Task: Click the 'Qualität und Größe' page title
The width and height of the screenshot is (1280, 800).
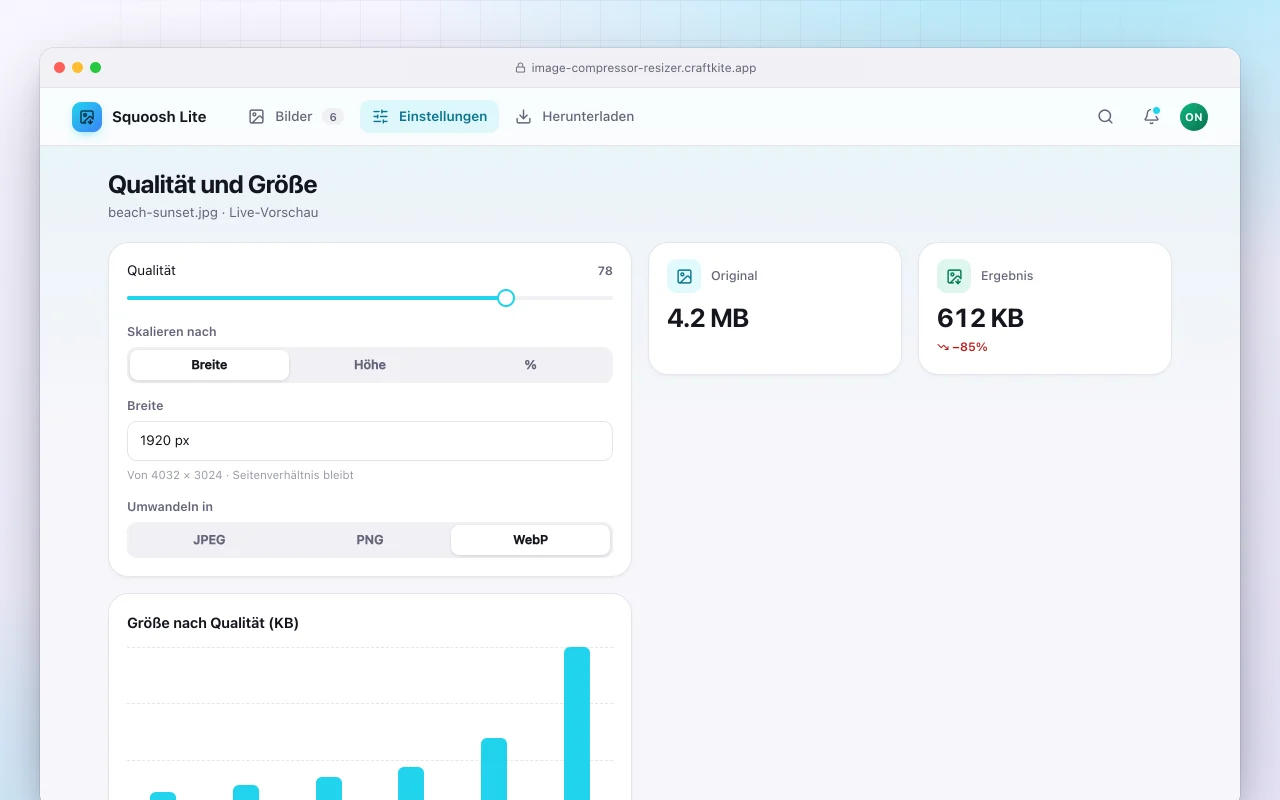Action: [x=212, y=185]
